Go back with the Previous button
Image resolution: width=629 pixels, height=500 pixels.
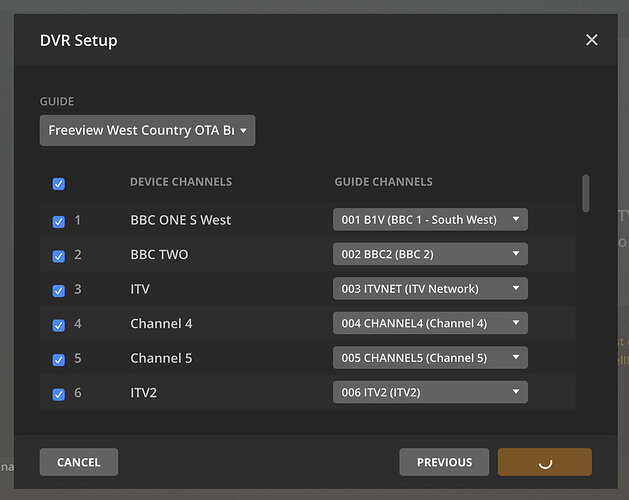pyautogui.click(x=444, y=462)
